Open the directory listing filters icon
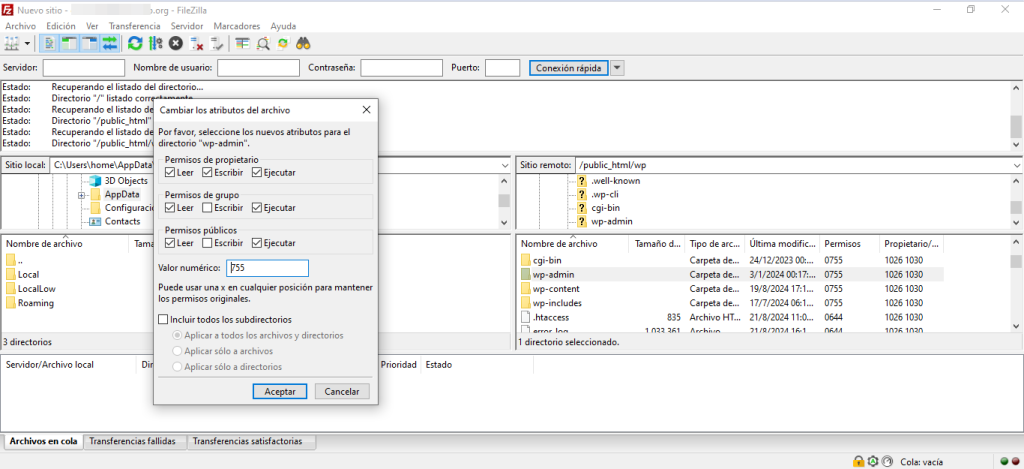Screen dimensions: 1024x469 pos(243,44)
